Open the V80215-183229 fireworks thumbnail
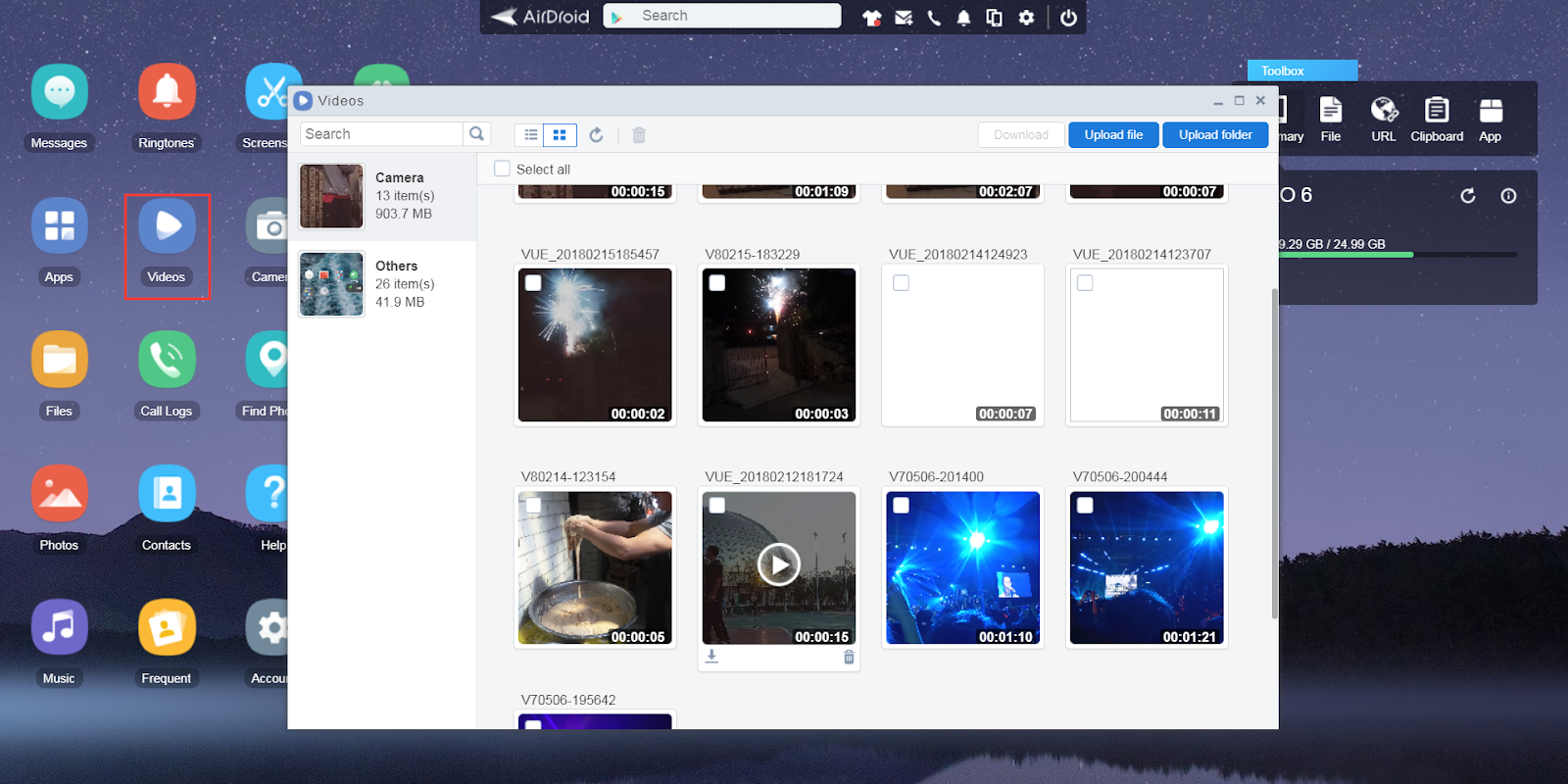This screenshot has width=1568, height=784. 779,345
